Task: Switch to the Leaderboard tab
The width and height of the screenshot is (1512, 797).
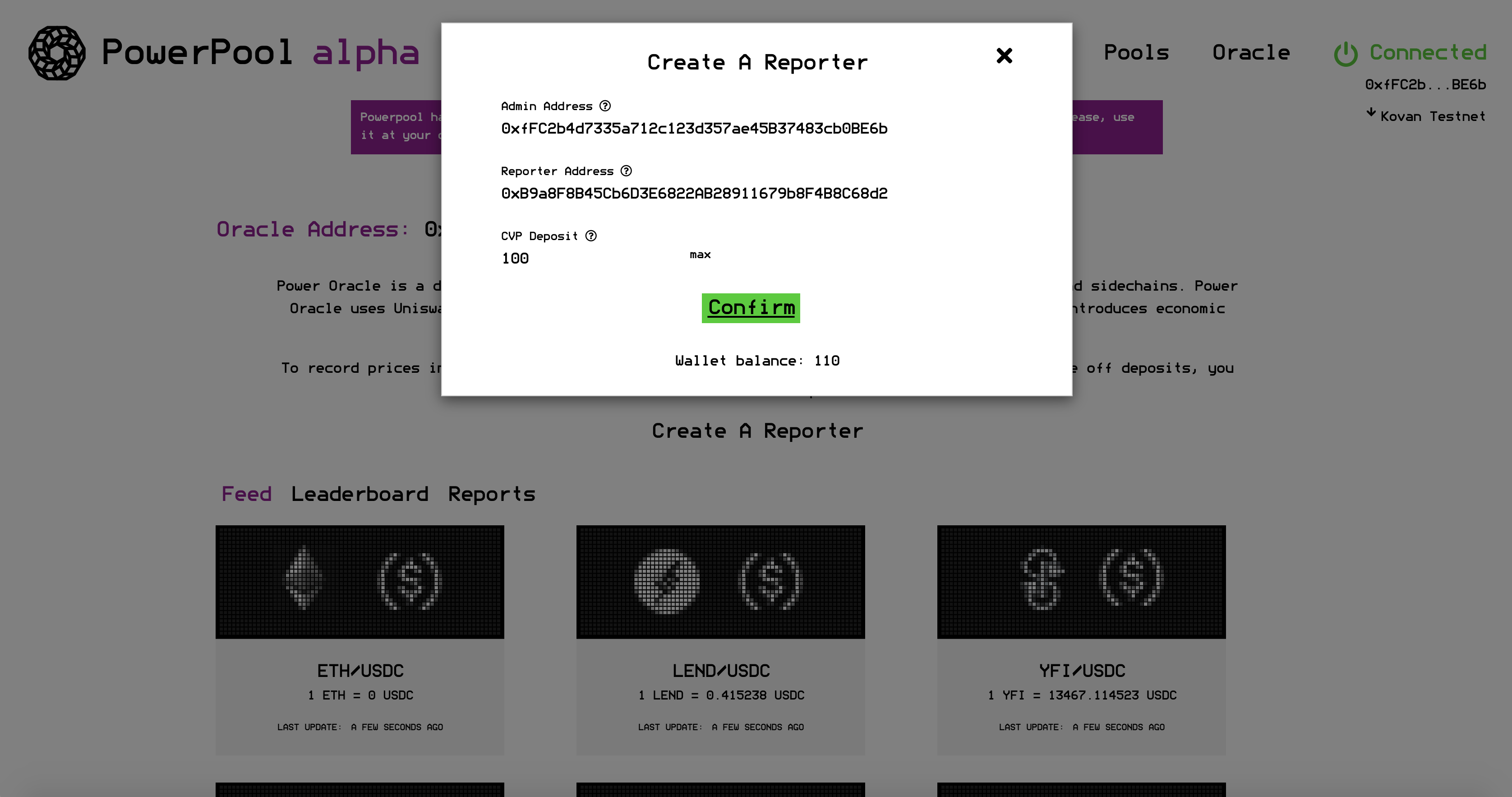Action: (360, 494)
